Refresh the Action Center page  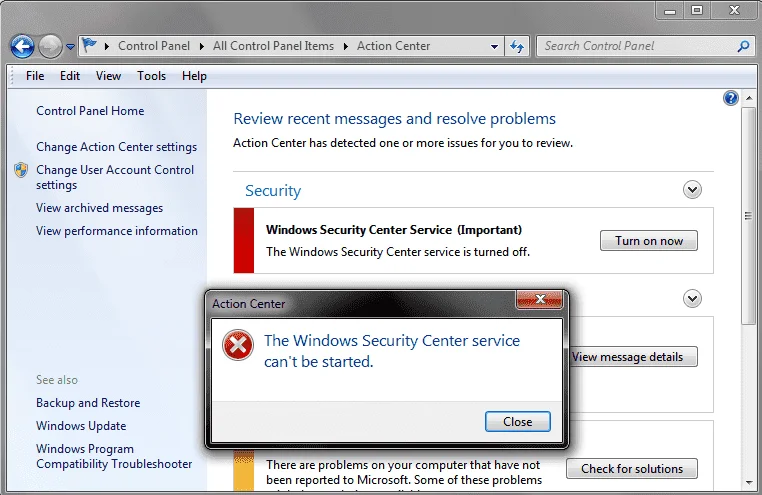[517, 47]
